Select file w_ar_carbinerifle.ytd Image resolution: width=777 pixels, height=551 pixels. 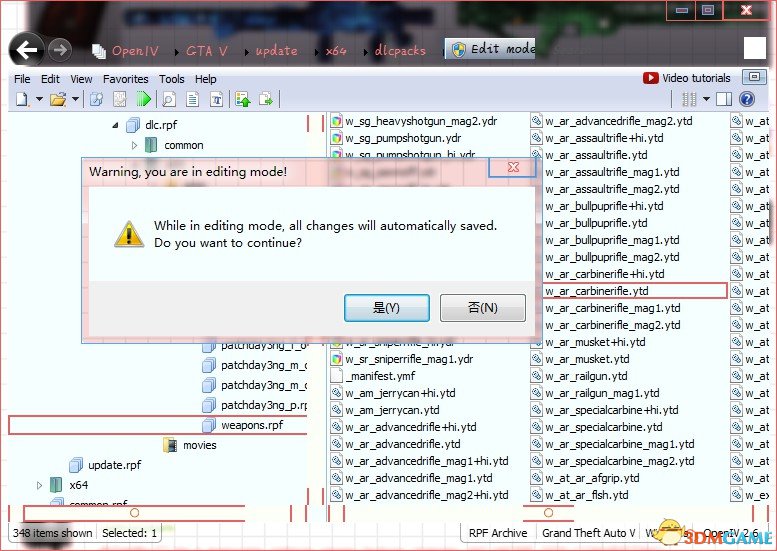(597, 291)
